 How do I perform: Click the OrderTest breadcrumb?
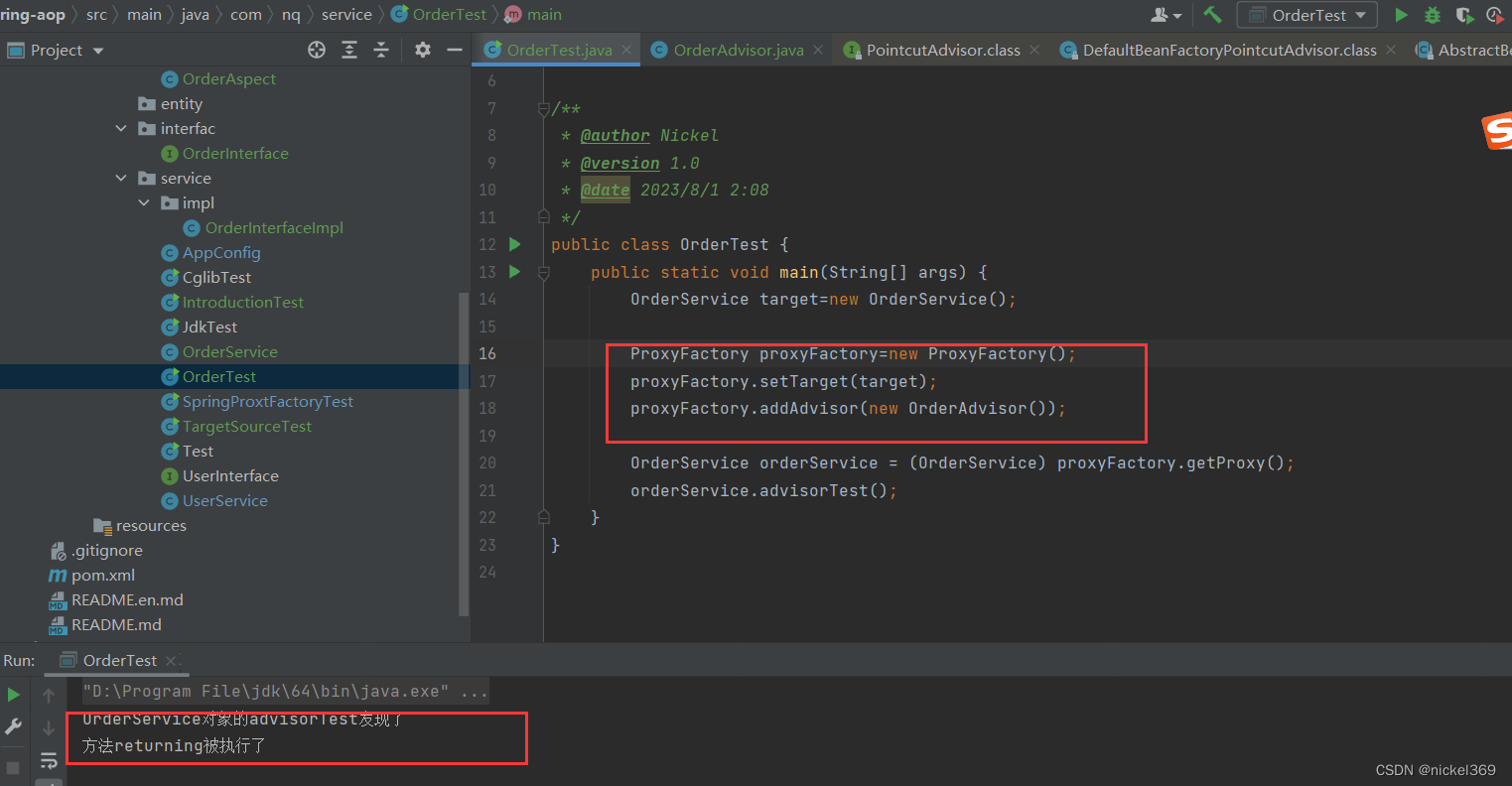(439, 14)
